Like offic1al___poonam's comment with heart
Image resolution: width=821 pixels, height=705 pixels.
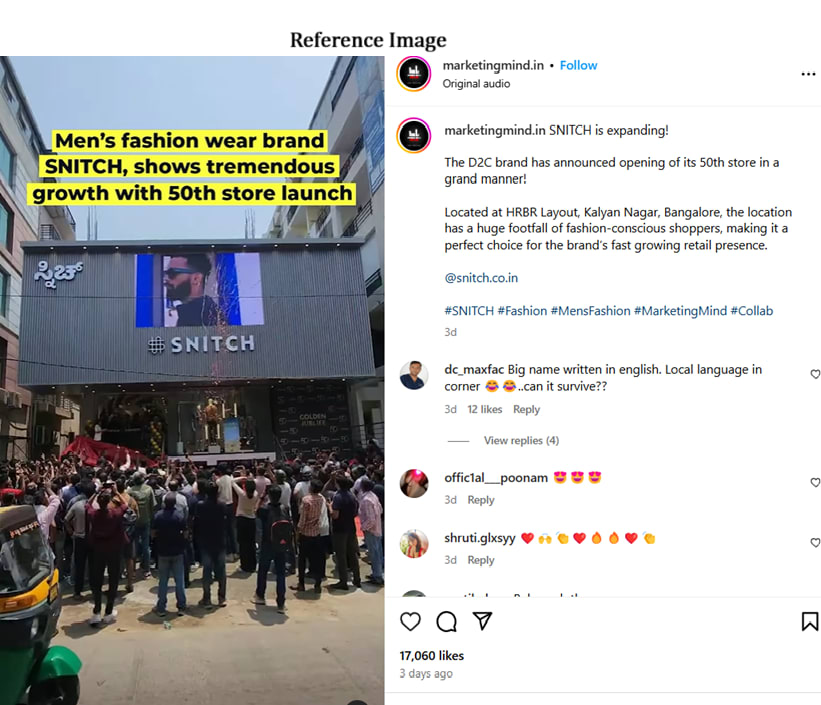[815, 482]
